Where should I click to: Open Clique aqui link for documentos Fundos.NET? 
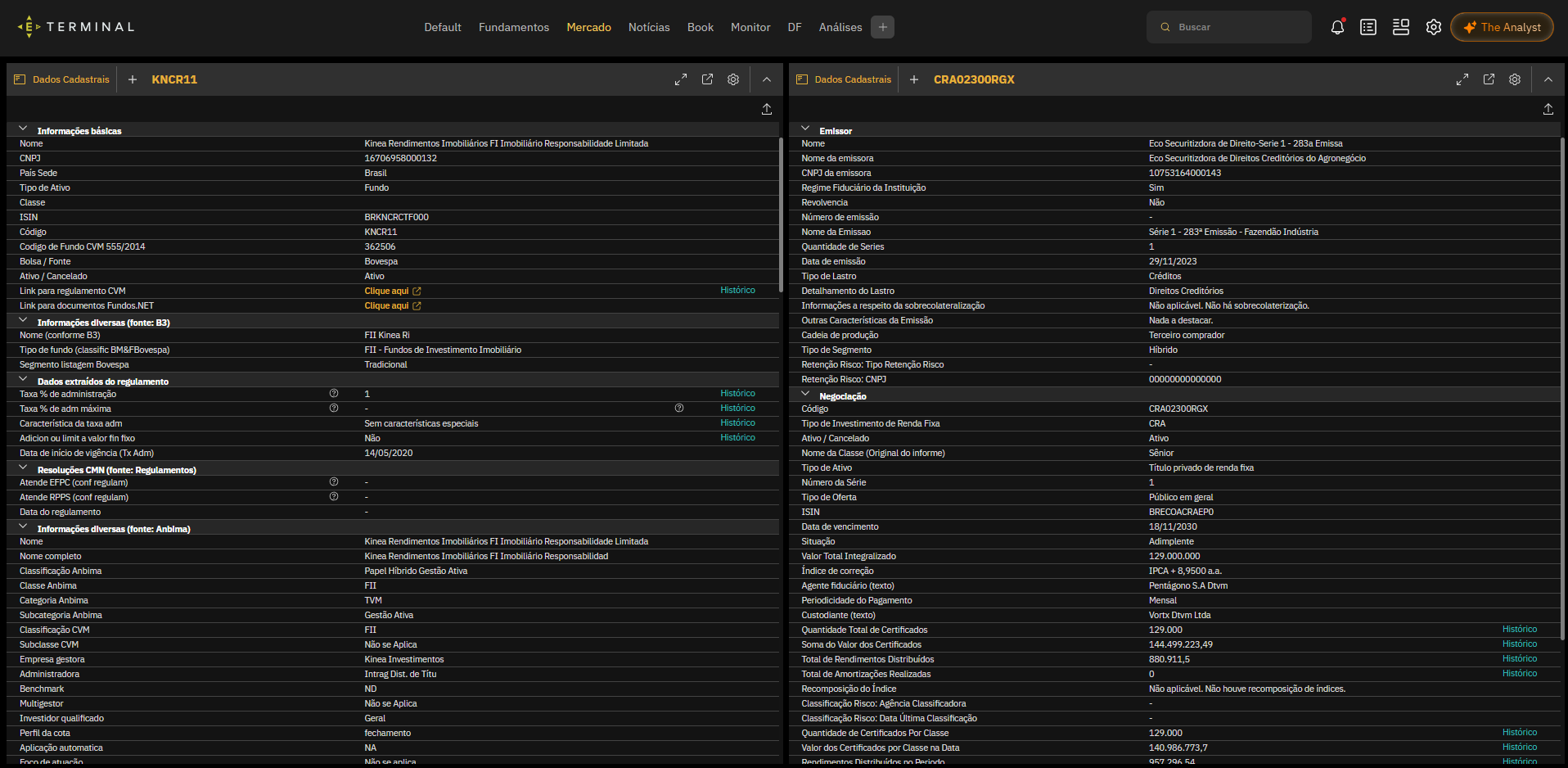tap(393, 305)
